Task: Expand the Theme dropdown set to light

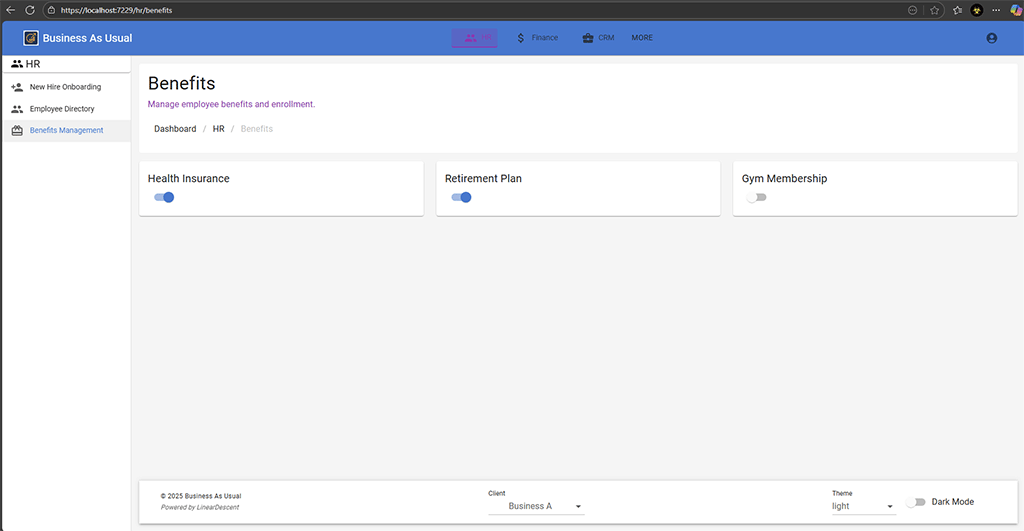Action: [863, 506]
